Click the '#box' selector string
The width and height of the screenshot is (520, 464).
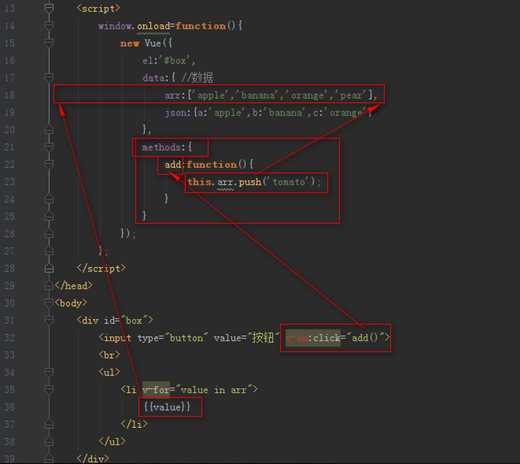click(x=176, y=60)
